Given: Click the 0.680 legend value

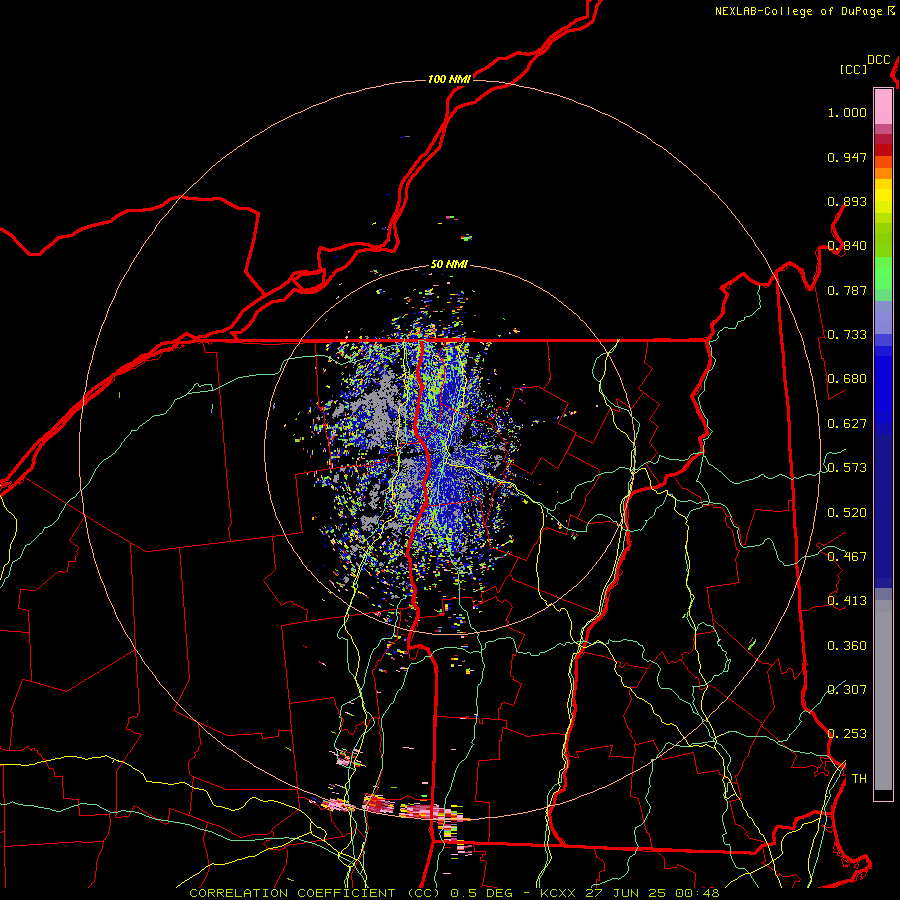Looking at the screenshot, I should coord(847,379).
